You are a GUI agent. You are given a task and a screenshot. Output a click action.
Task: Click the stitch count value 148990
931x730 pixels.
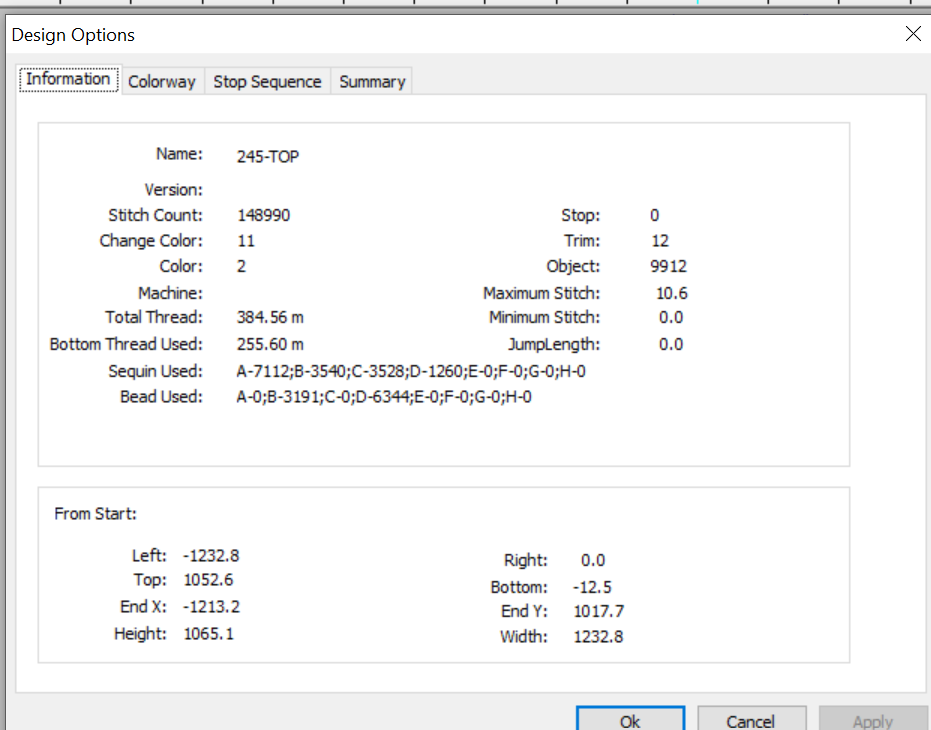264,215
